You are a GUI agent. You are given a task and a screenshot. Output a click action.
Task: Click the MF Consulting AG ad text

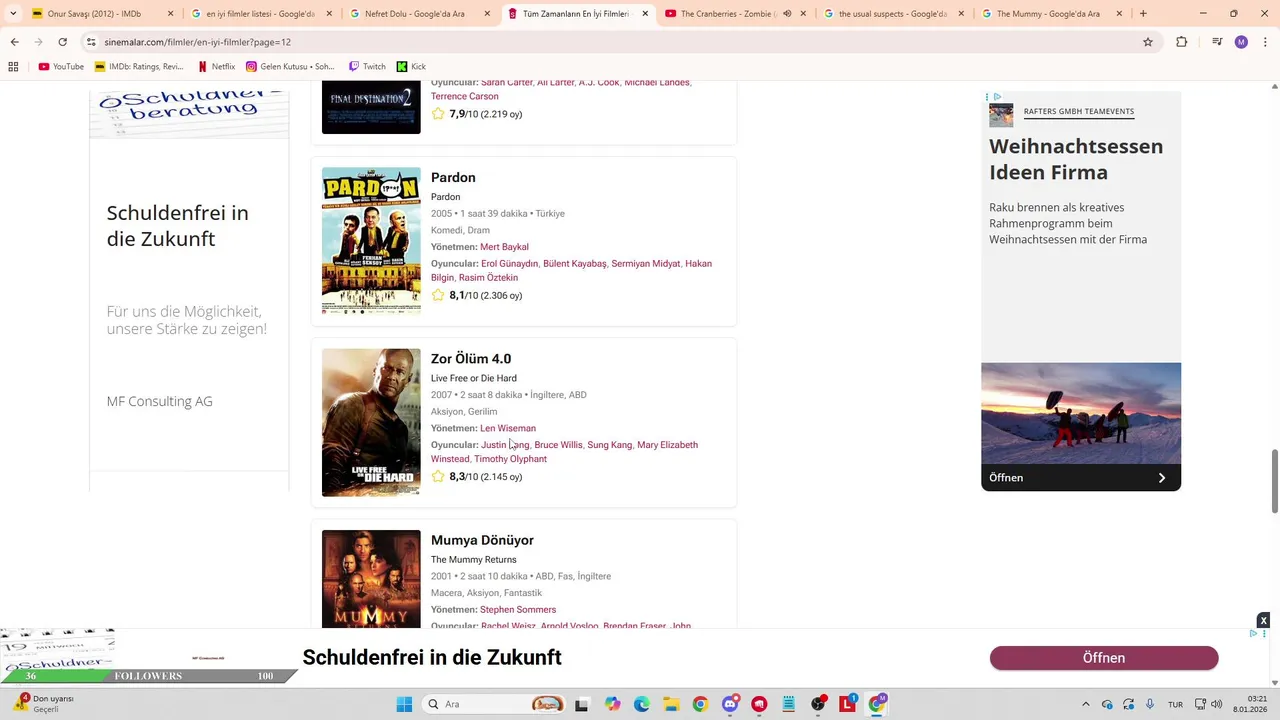160,401
